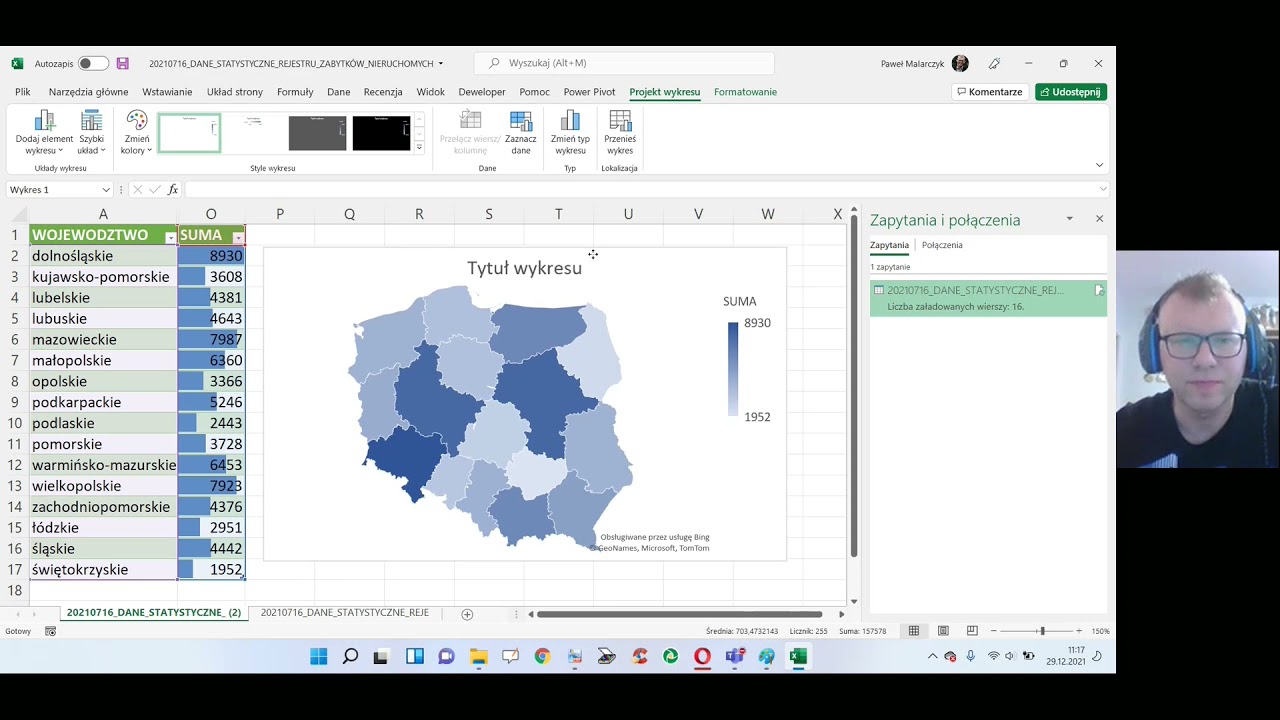
Task: Switch to Formatowanie tab
Action: 745,92
